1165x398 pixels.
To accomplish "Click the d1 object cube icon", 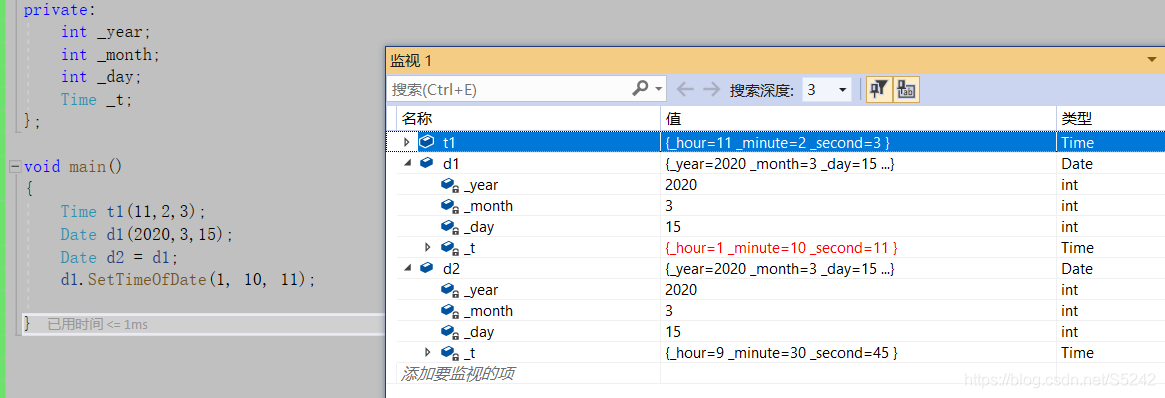I will 427,163.
